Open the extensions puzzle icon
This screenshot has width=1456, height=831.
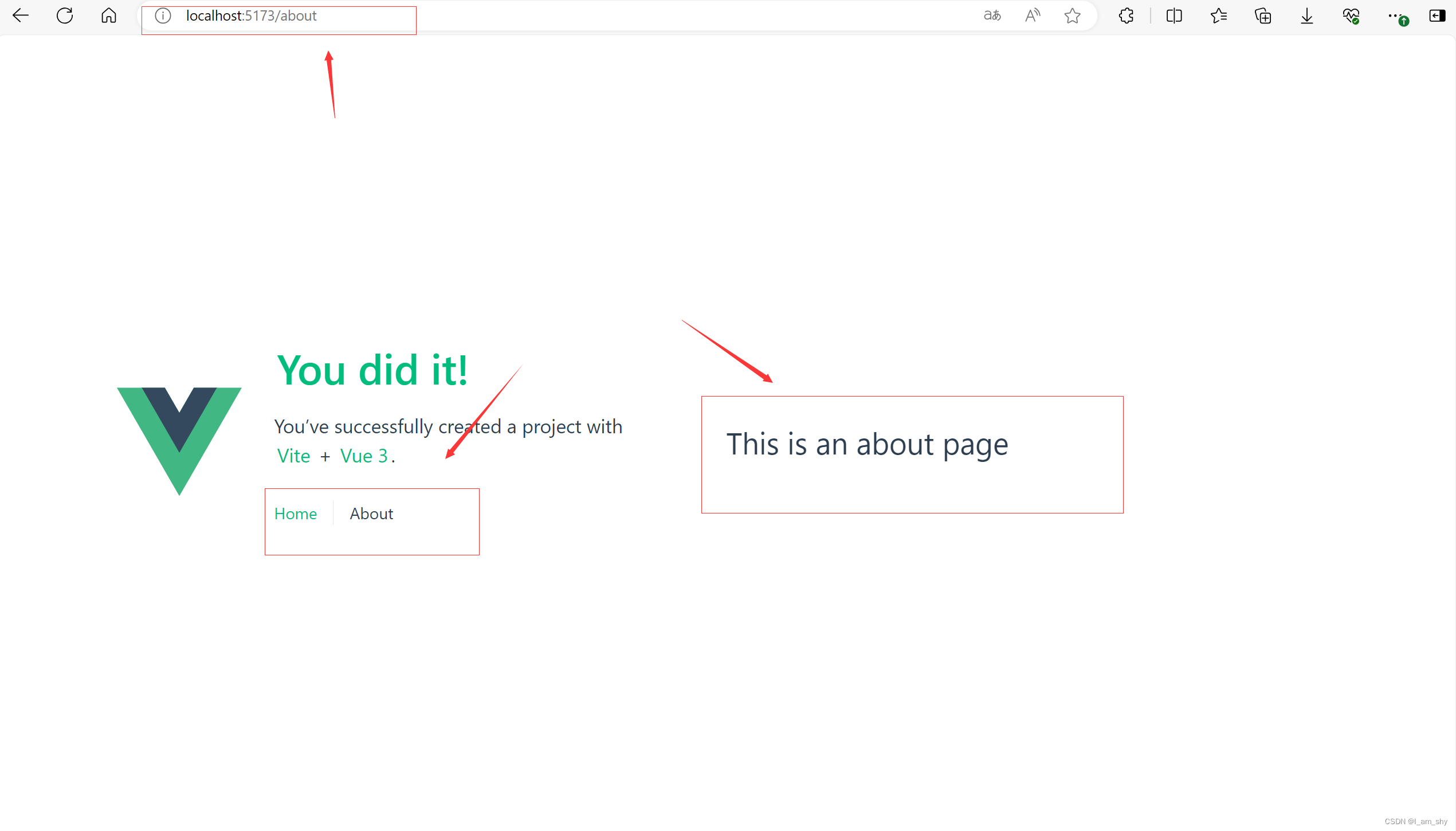point(1126,15)
